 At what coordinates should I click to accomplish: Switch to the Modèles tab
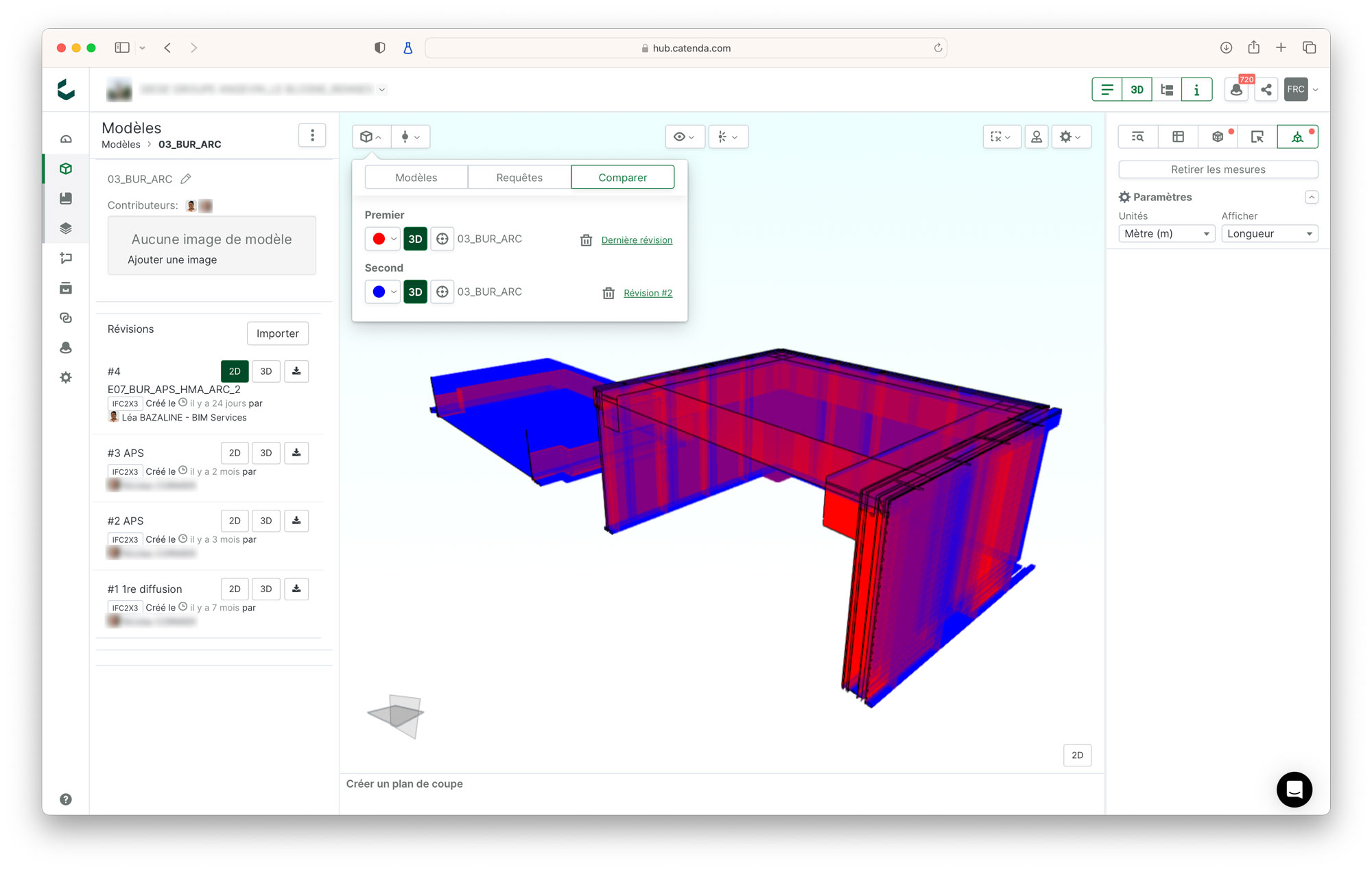[x=416, y=178]
